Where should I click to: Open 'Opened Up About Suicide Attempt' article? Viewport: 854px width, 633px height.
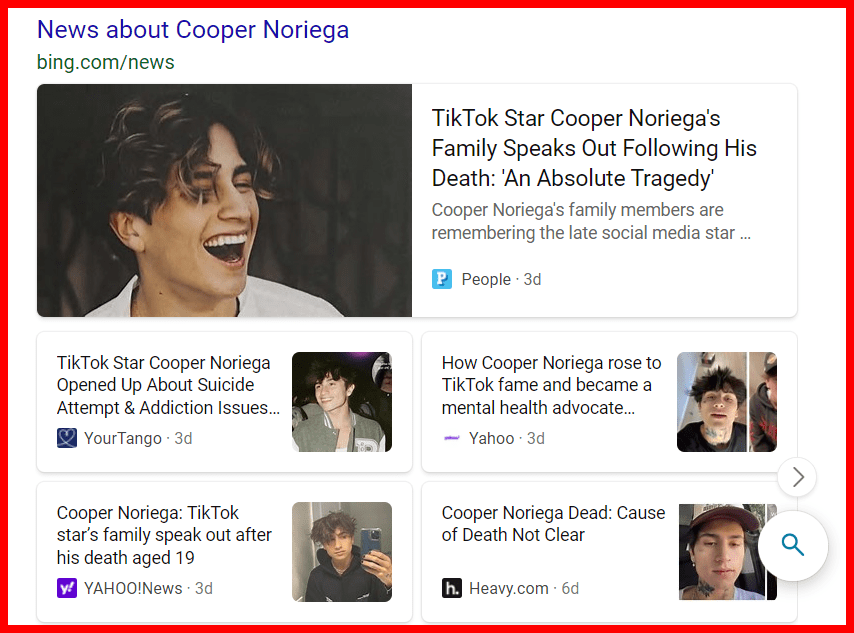(x=168, y=385)
